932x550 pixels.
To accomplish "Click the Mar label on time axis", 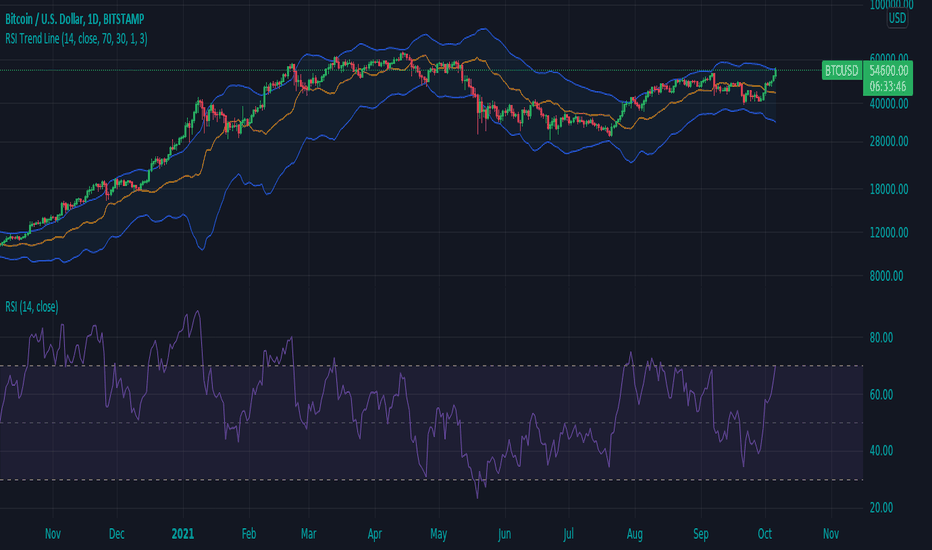I will pos(308,534).
